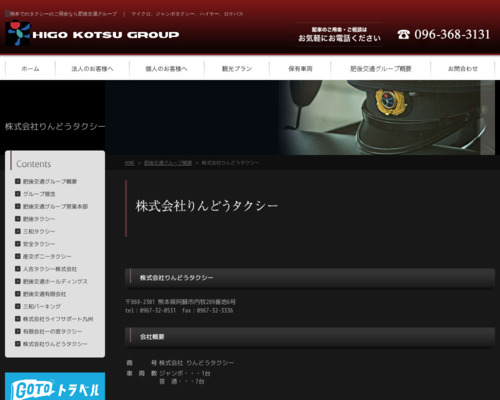Click bullet icon next to 肥後交通ホールディングス
The image size is (500, 400).
point(18,281)
